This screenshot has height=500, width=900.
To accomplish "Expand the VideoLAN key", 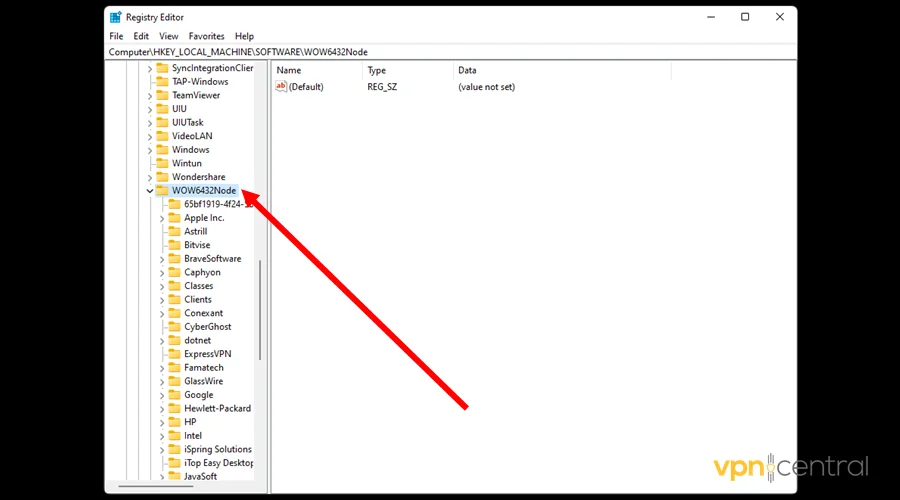I will [150, 136].
